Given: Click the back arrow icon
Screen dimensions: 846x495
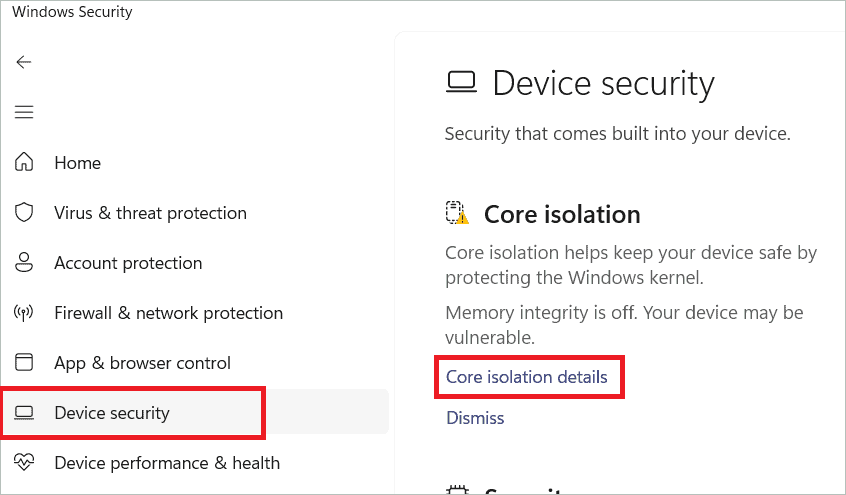Looking at the screenshot, I should click(x=24, y=62).
